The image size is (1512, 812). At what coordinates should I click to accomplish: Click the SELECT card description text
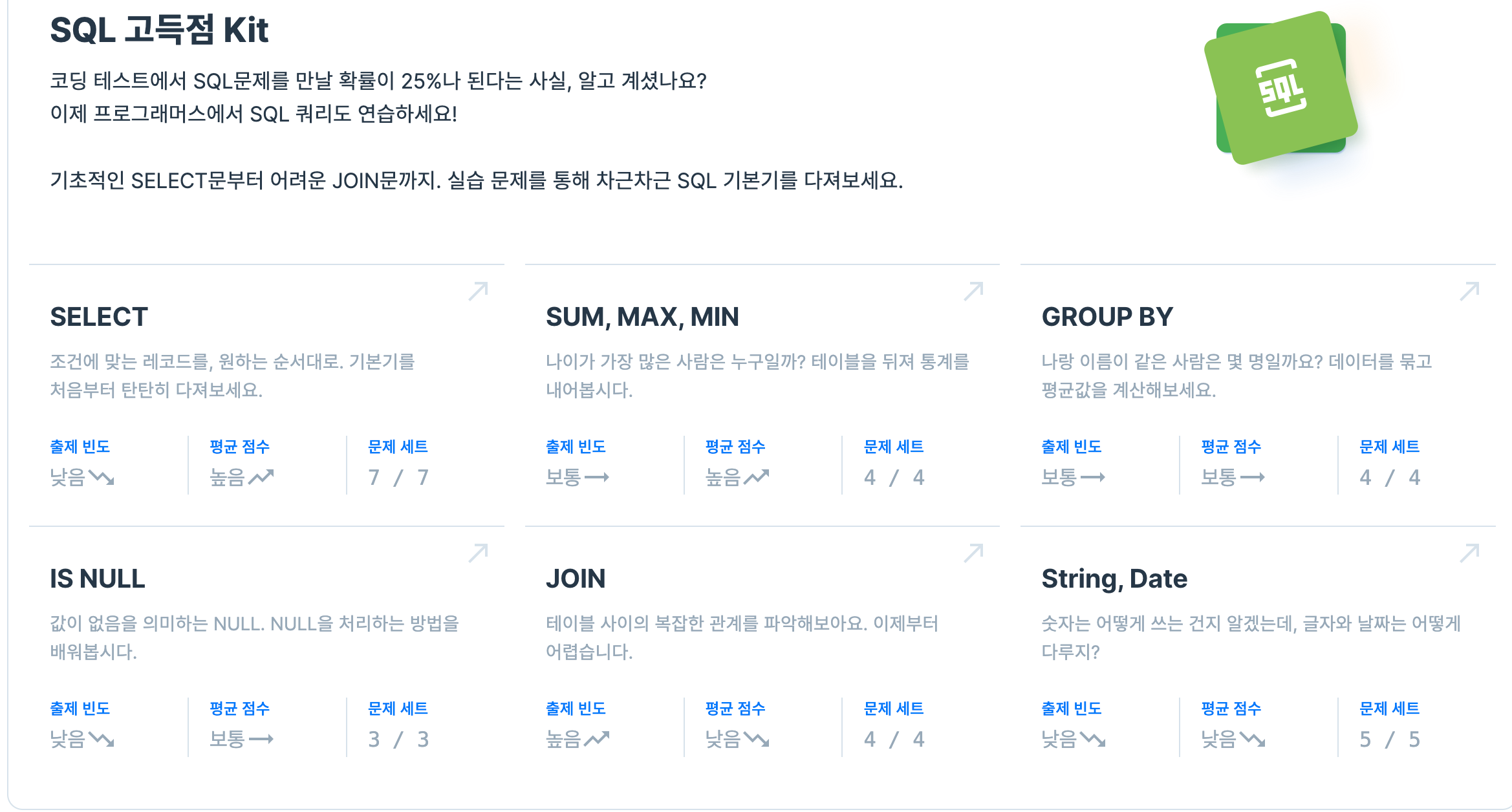(232, 376)
